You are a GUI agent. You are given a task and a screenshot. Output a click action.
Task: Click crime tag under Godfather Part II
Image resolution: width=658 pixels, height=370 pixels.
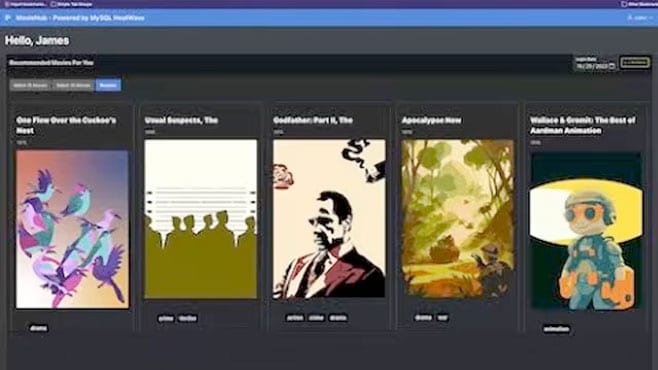(316, 318)
